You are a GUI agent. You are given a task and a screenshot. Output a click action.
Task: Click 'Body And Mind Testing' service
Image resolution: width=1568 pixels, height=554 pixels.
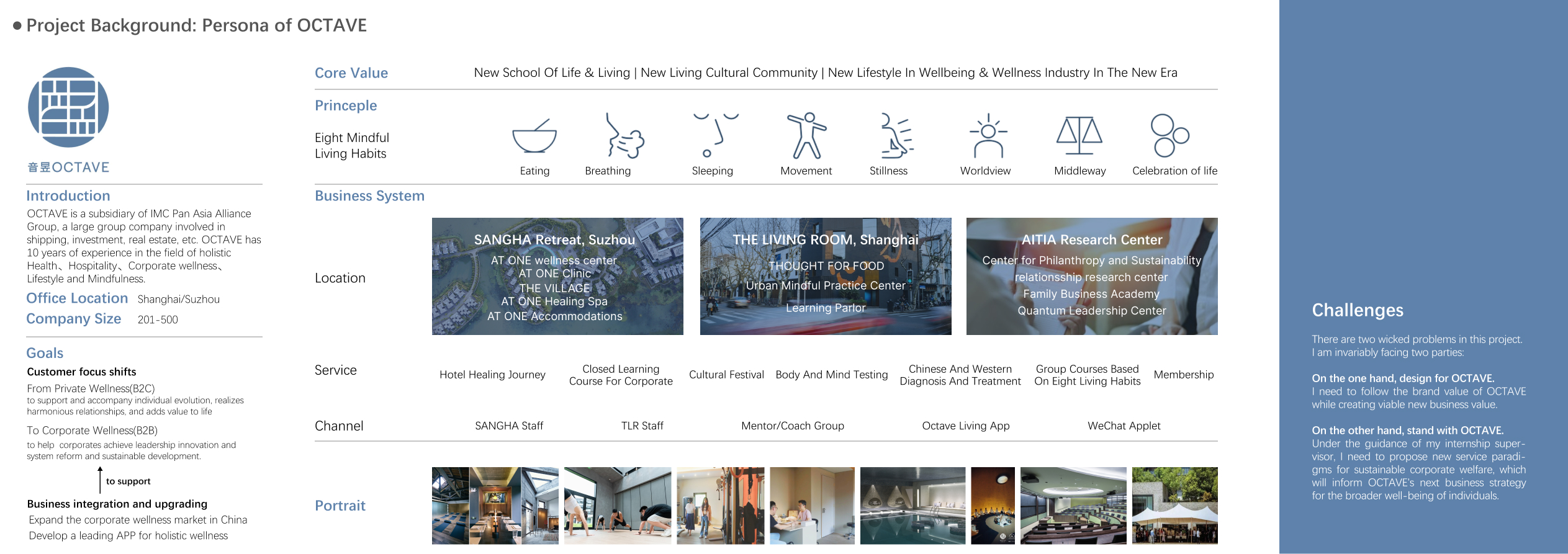[832, 375]
